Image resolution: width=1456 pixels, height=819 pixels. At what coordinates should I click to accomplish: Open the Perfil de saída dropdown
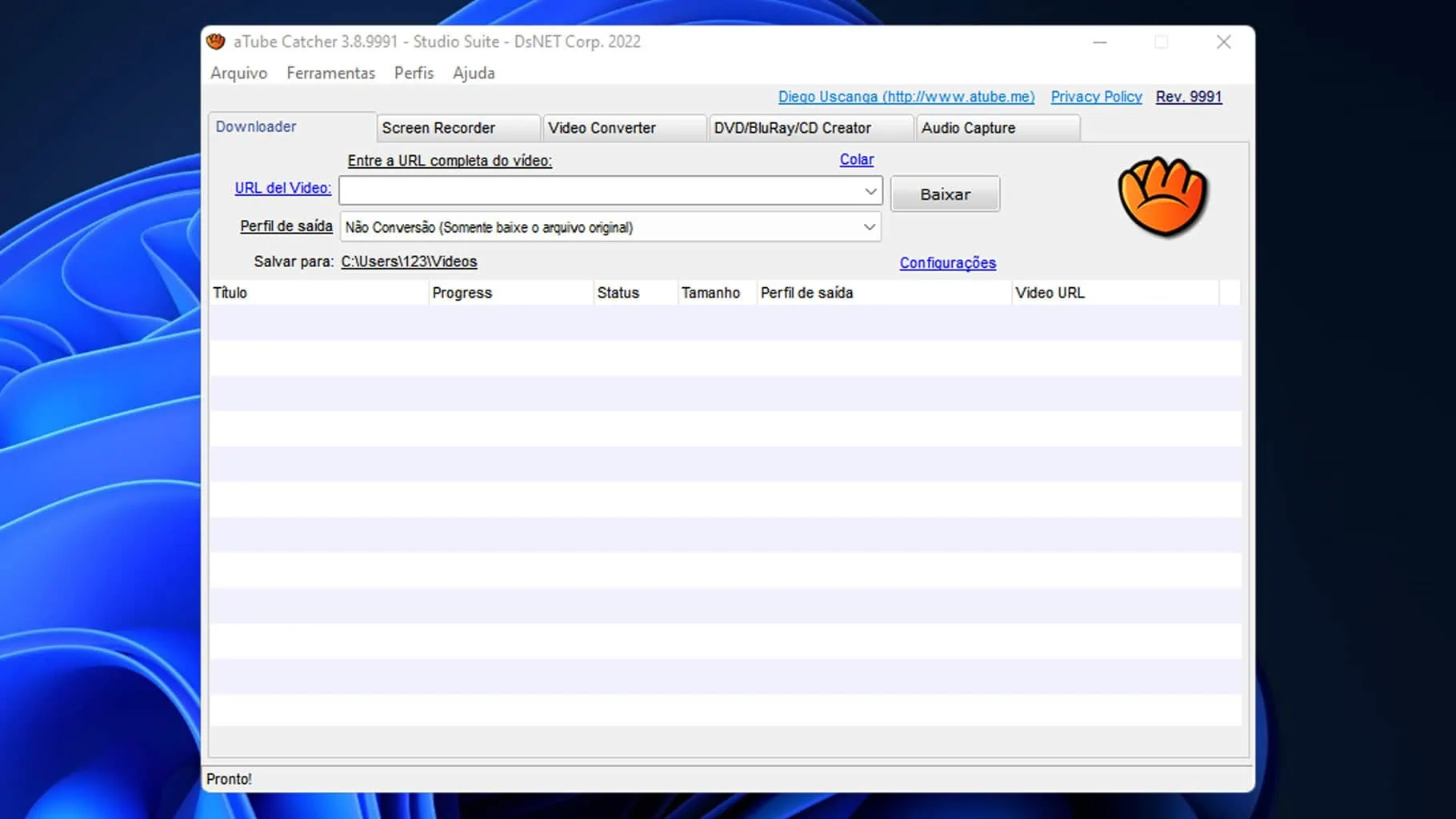point(869,227)
